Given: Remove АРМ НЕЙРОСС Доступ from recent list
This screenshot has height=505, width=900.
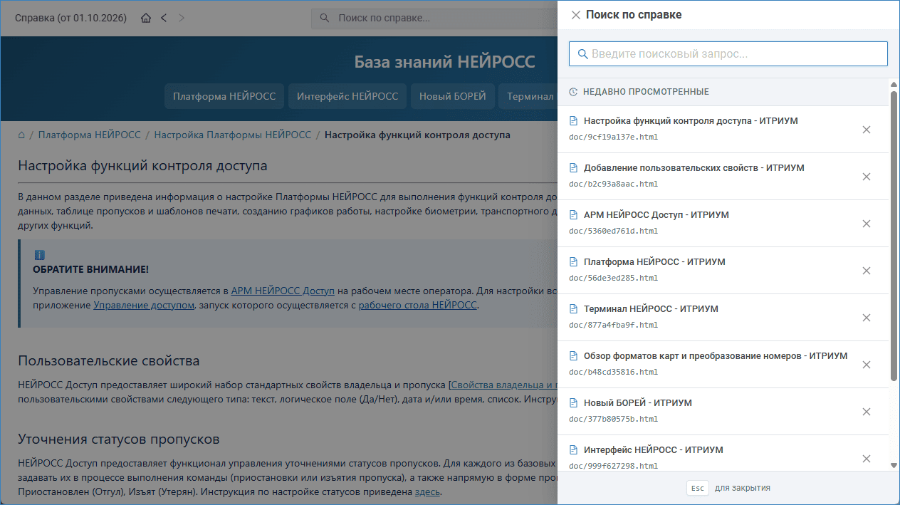Looking at the screenshot, I should click(x=866, y=224).
